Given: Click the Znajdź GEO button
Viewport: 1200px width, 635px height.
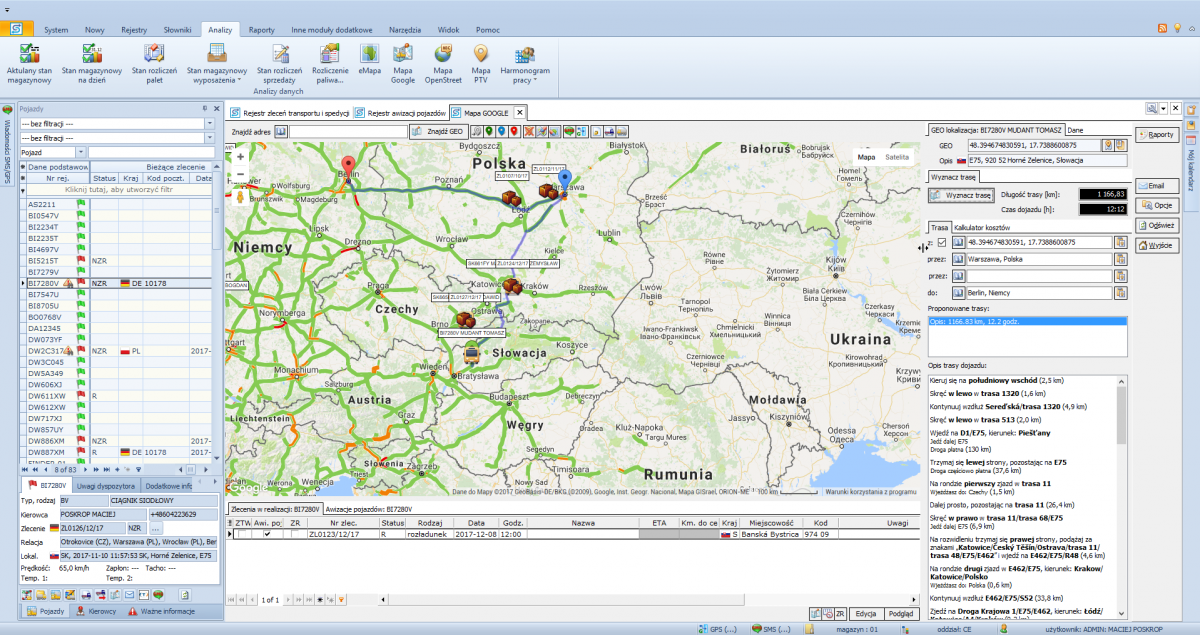Looking at the screenshot, I should [x=437, y=131].
